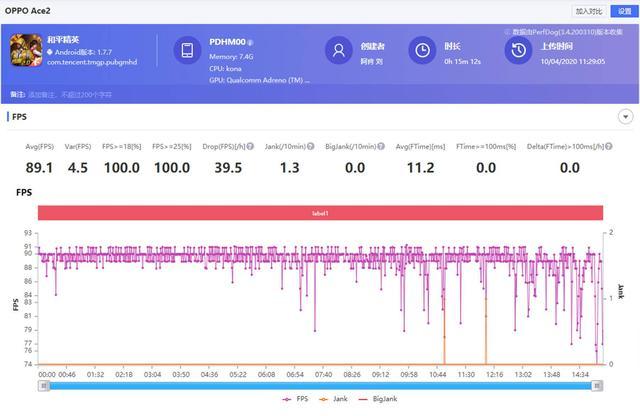The width and height of the screenshot is (640, 416).
Task: Click the 加入对比 compare button
Action: 588,10
